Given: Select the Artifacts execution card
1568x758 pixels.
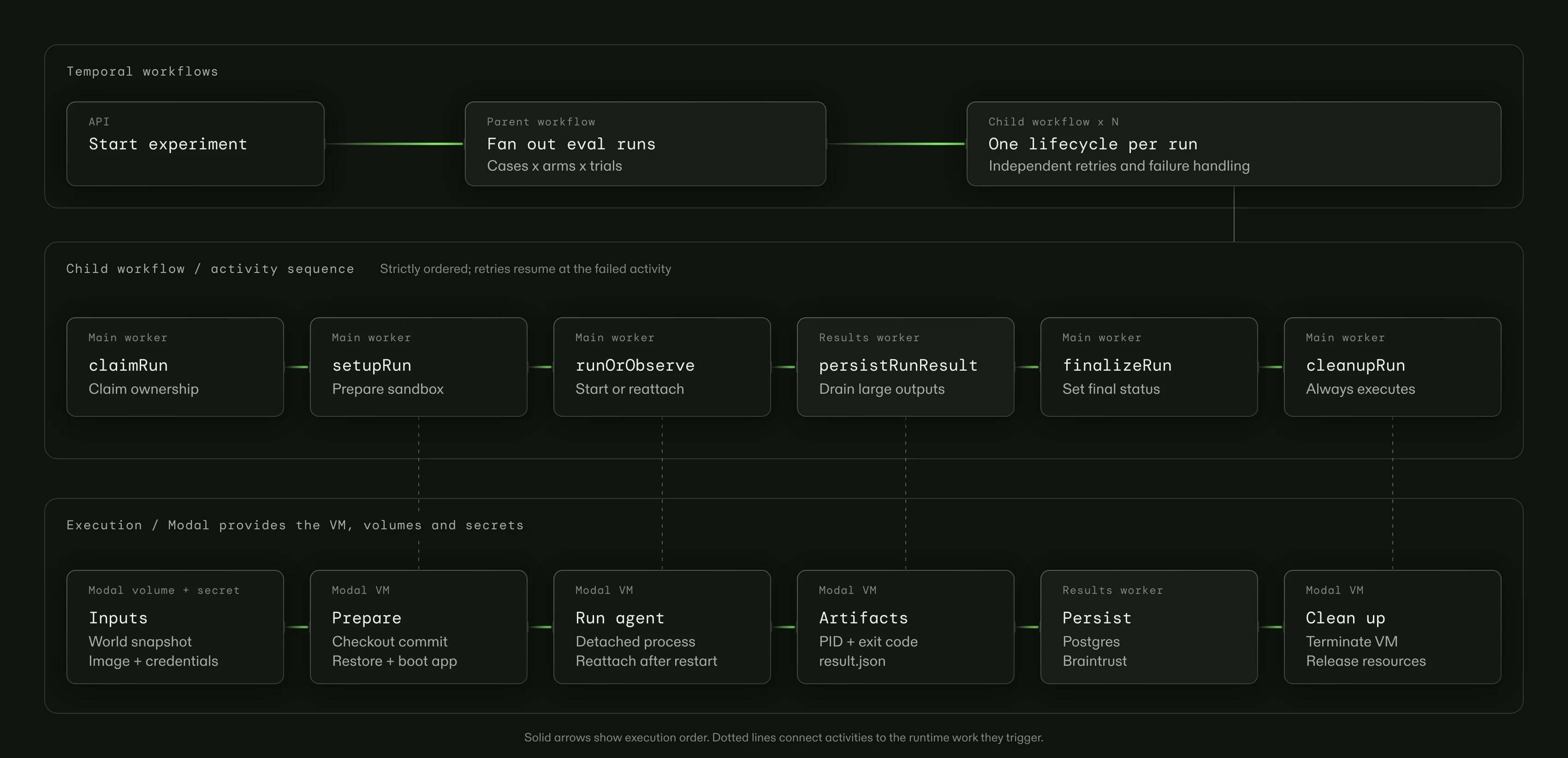Looking at the screenshot, I should (906, 627).
